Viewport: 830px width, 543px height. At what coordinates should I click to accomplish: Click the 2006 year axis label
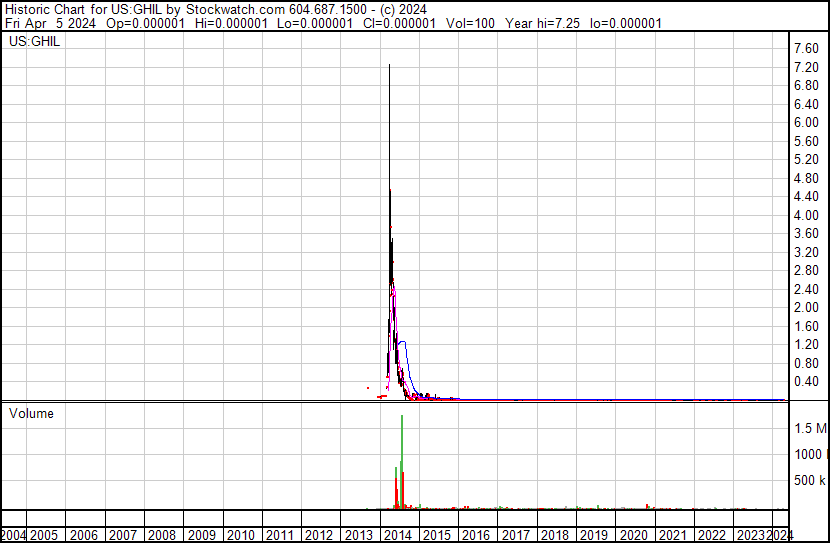[84, 535]
